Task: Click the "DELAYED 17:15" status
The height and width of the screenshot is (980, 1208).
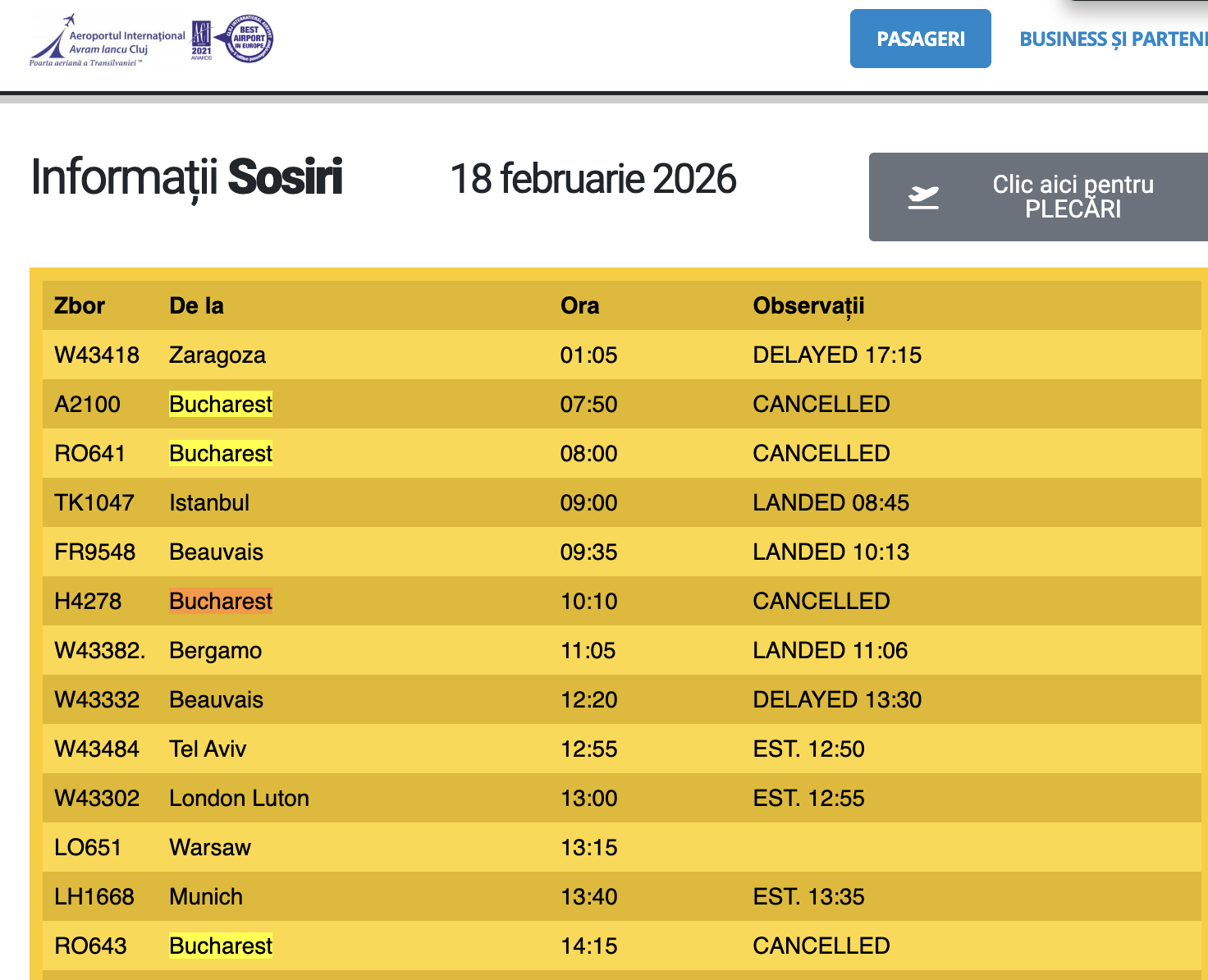Action: [x=837, y=355]
